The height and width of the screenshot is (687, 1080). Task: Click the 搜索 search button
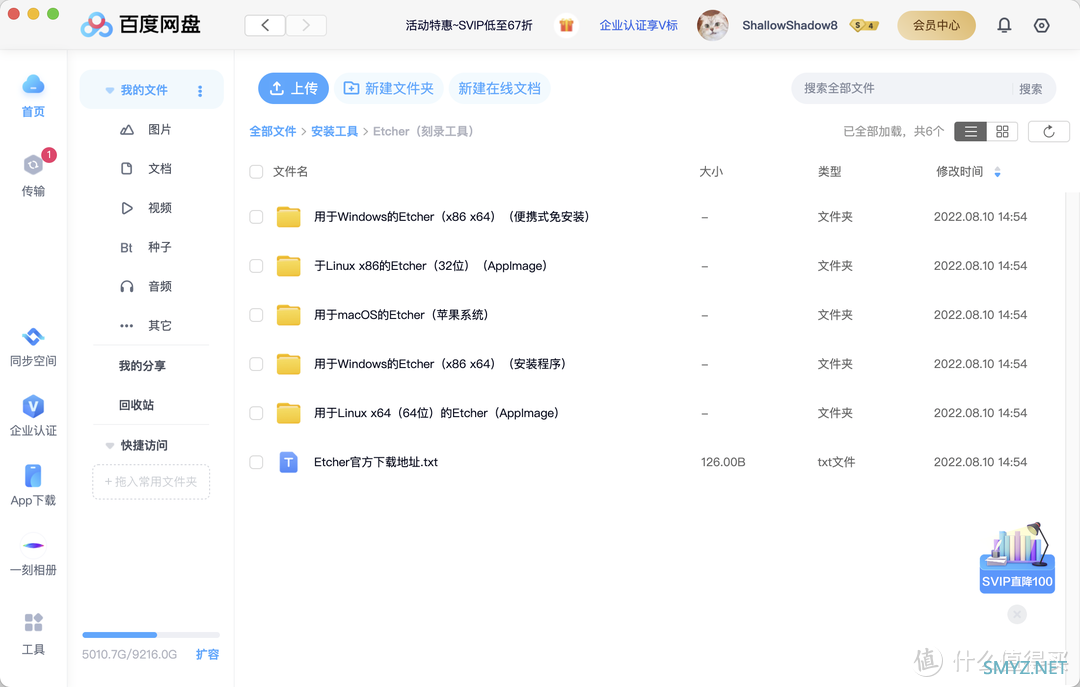coord(1030,89)
